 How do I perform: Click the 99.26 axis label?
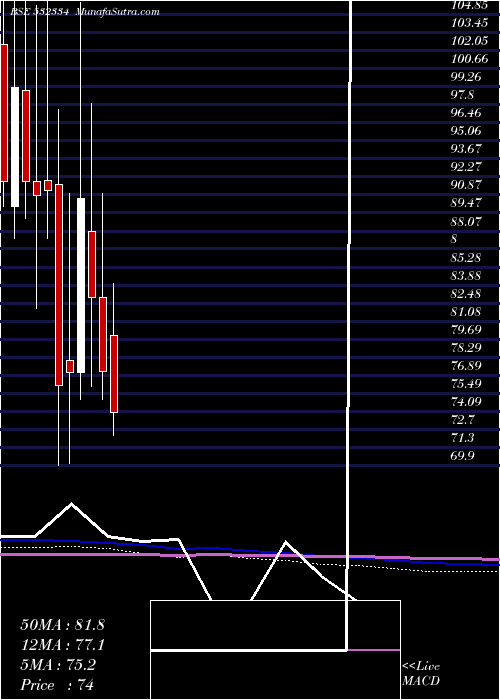tap(467, 76)
